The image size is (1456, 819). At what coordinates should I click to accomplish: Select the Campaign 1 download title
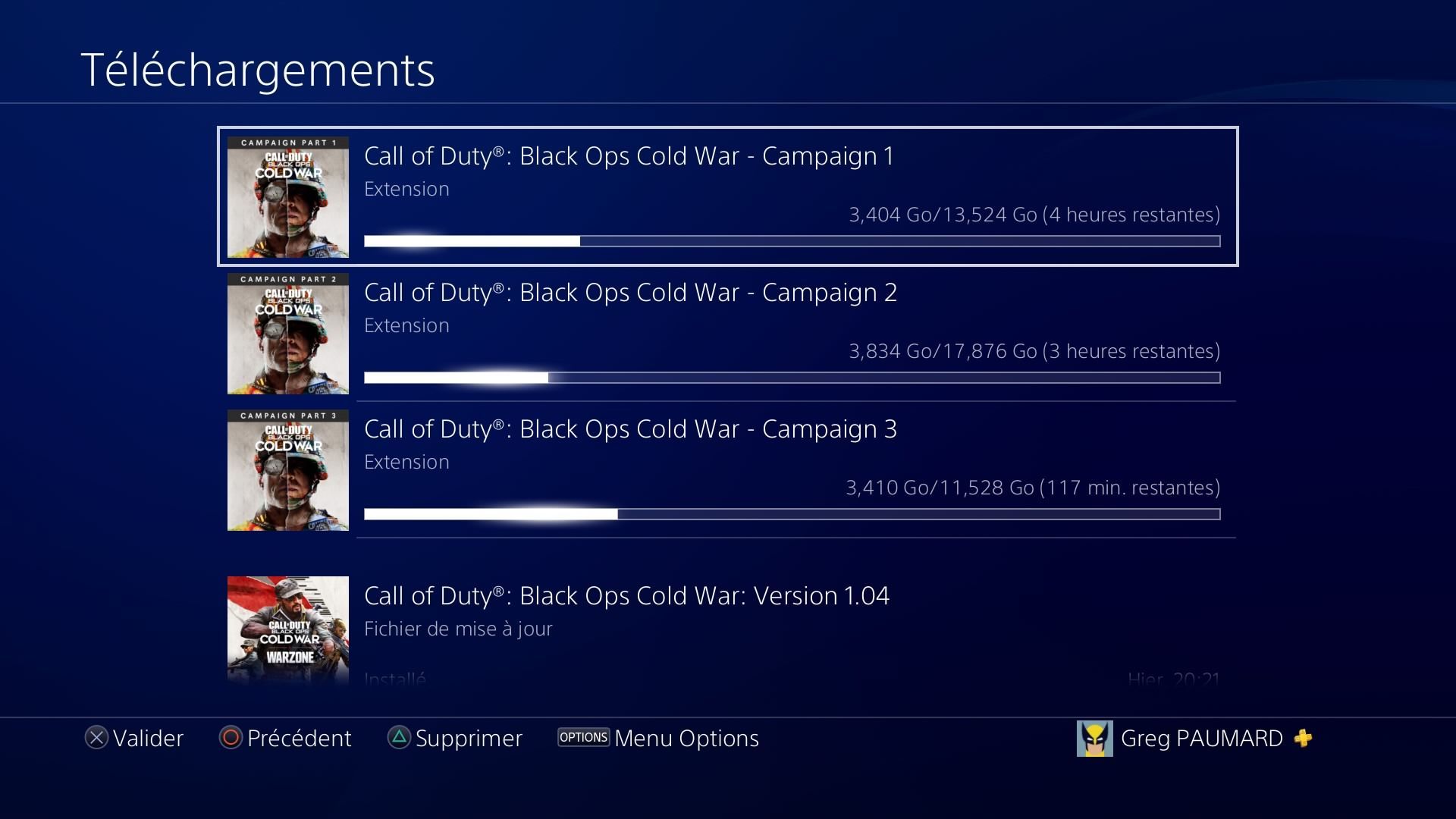point(629,156)
